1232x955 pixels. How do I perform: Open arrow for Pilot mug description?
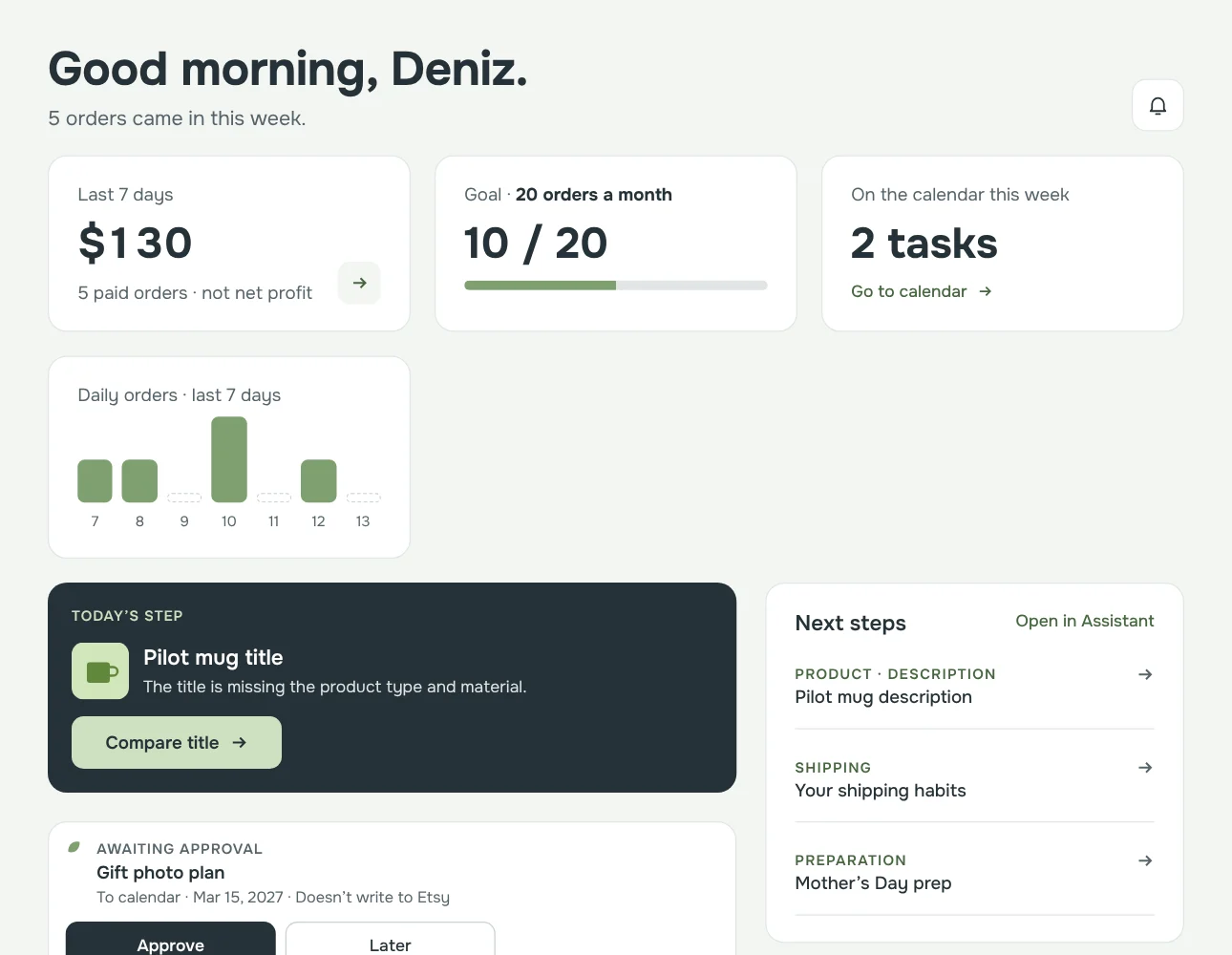[1145, 674]
